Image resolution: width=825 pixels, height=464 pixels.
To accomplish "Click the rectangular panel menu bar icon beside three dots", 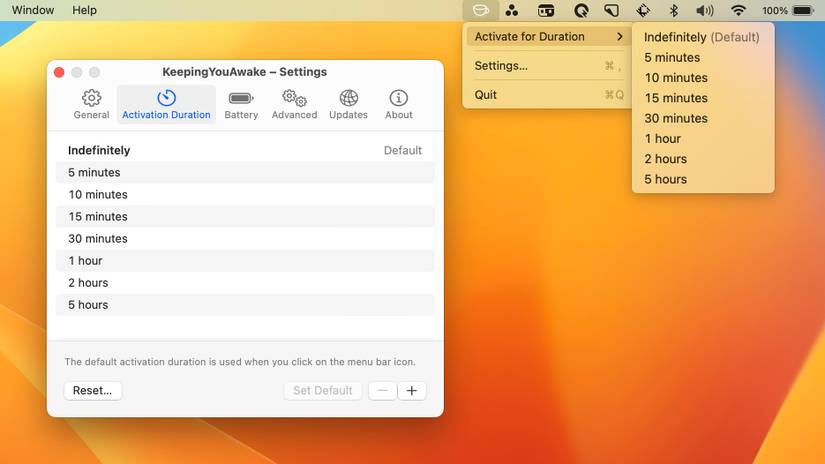I will 546,10.
